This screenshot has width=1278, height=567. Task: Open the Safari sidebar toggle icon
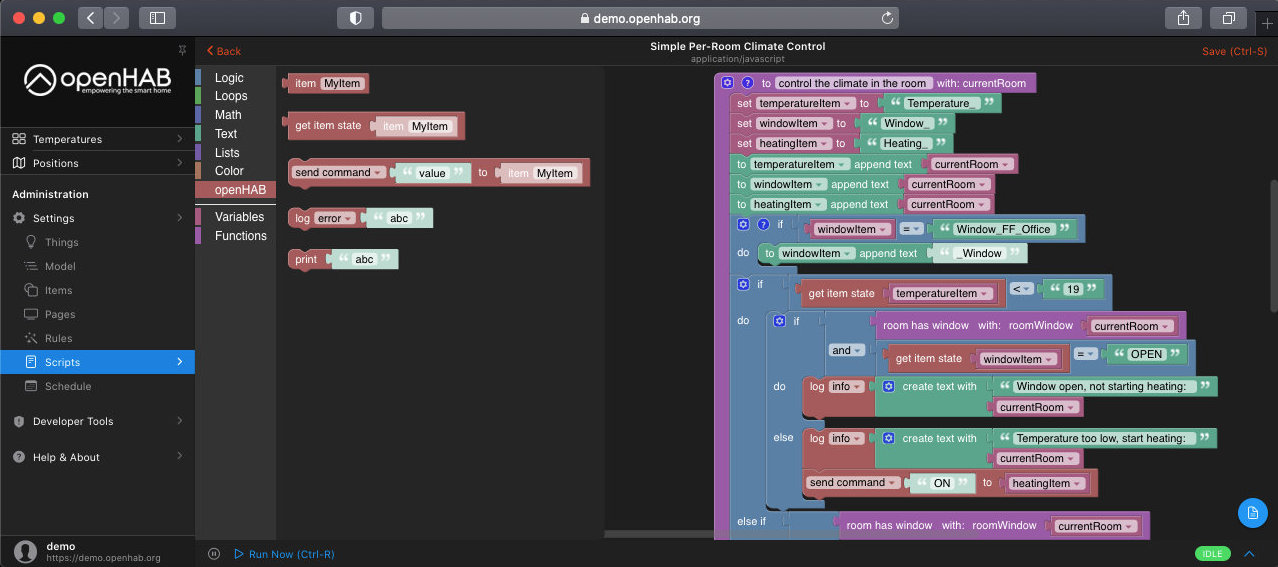pos(157,18)
